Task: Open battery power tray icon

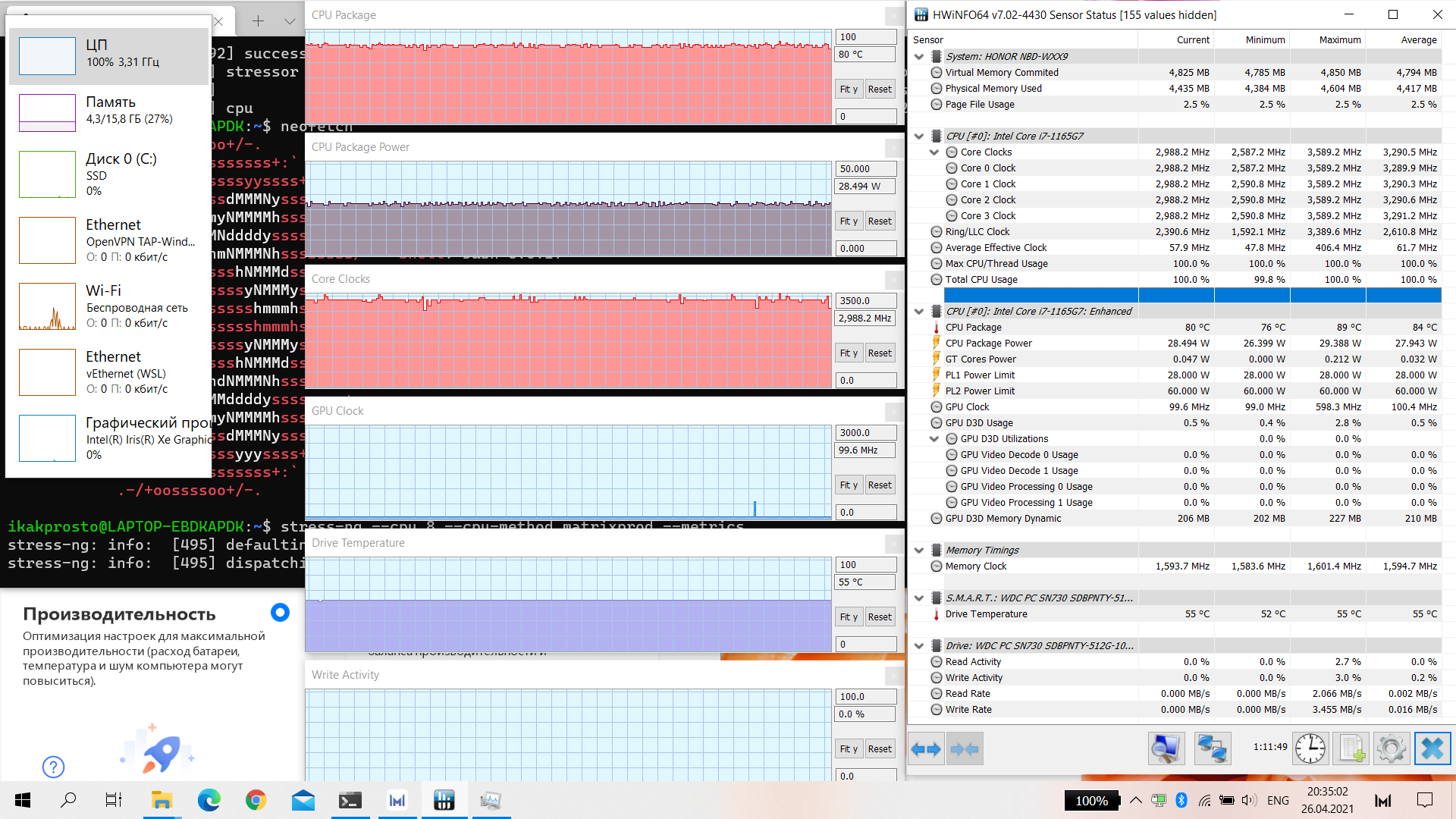Action: [x=1227, y=800]
